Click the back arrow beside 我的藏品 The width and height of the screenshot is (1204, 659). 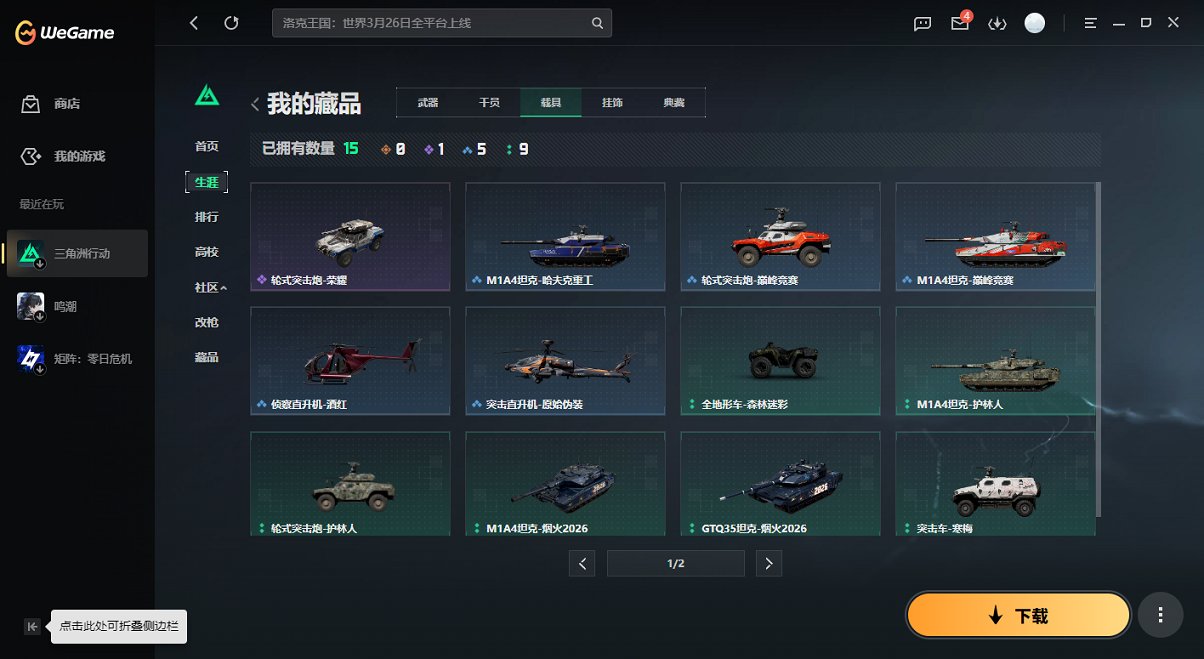pos(255,101)
